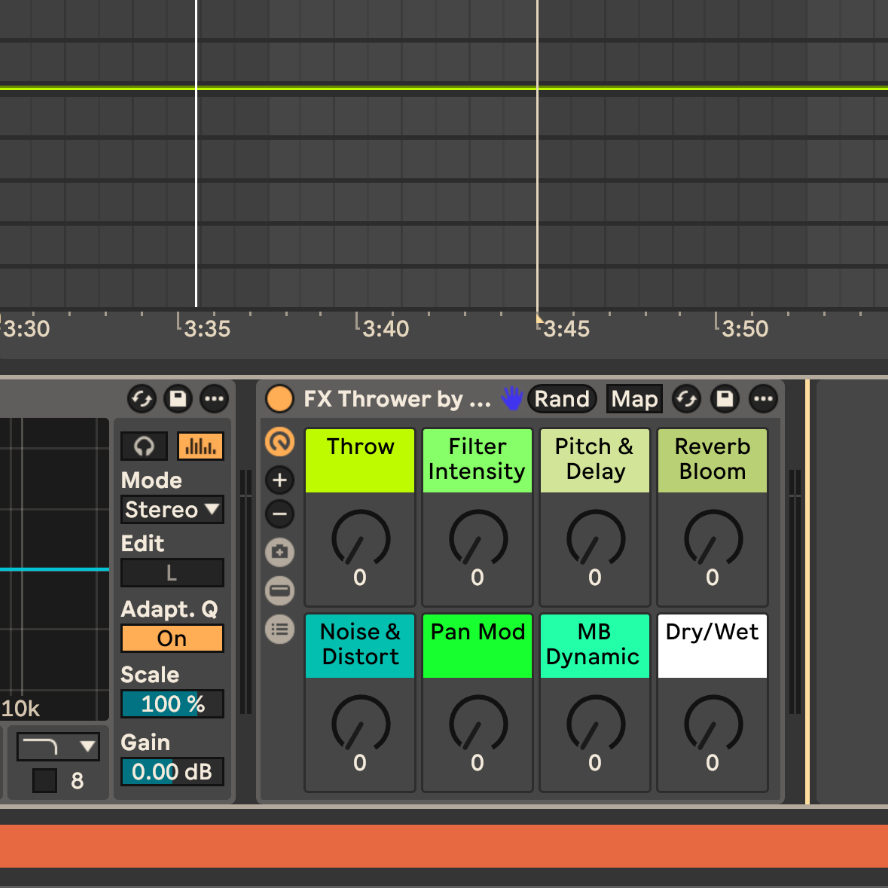Screen dimensions: 888x888
Task: Click the blue hand icon beside the FX Thrower title
Action: point(512,399)
